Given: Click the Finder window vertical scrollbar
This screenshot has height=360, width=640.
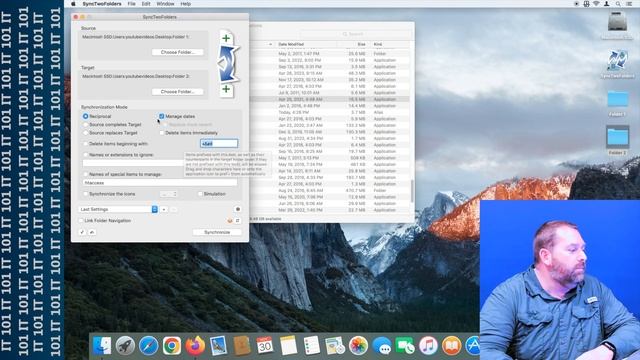Looking at the screenshot, I should [x=412, y=191].
